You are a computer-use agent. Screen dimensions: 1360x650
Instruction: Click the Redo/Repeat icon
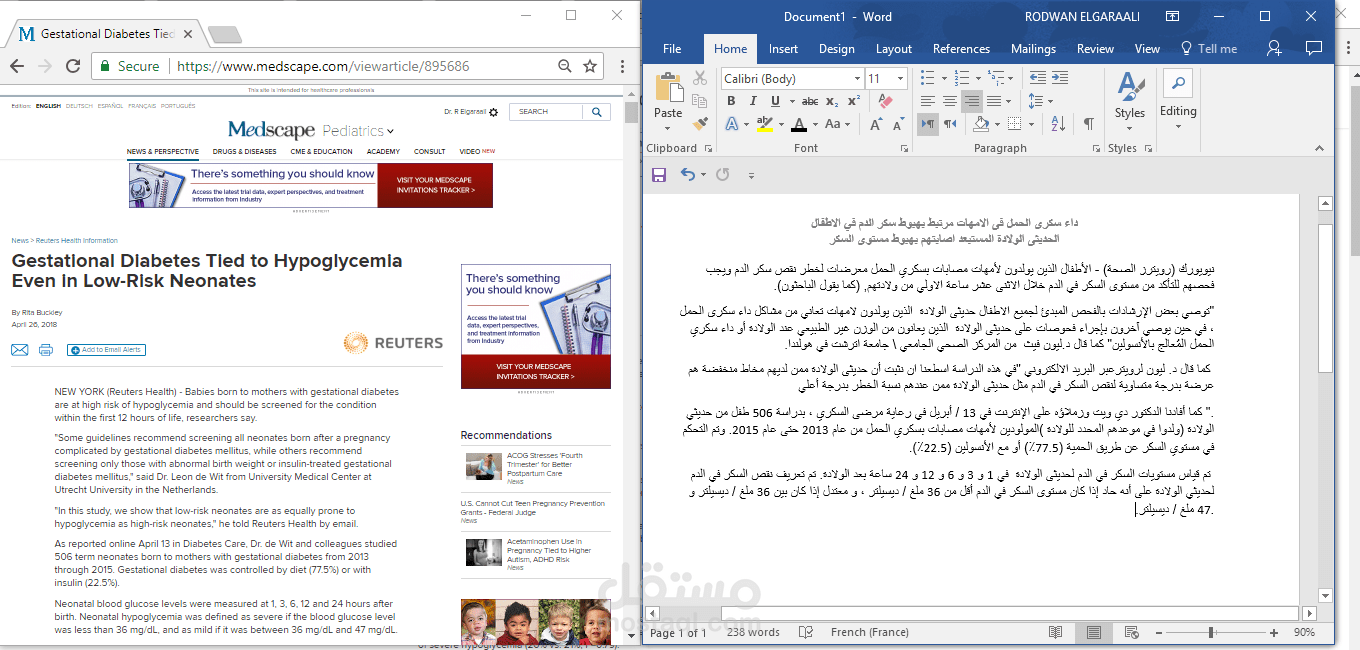coord(723,174)
